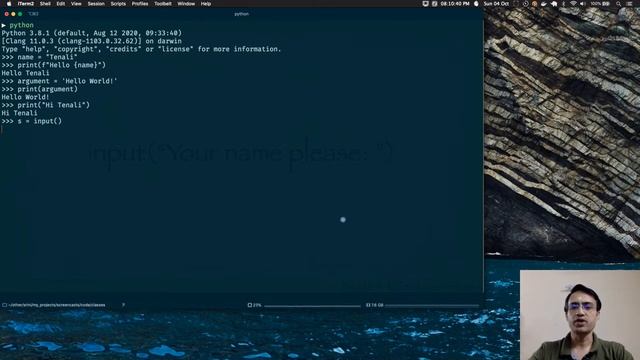This screenshot has width=640, height=360.
Task: Click the date Sun 04 Oct
Action: tap(496, 4)
